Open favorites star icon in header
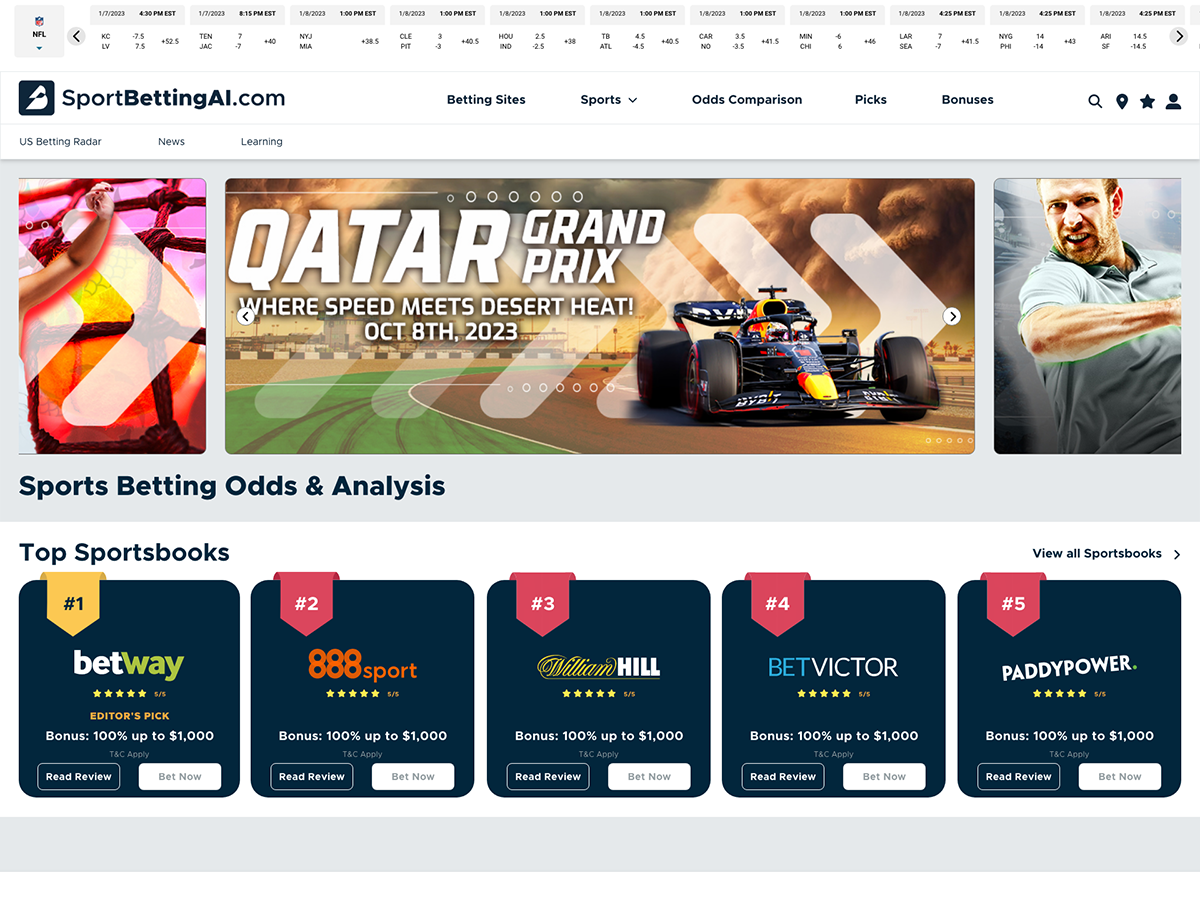This screenshot has width=1200, height=900. pyautogui.click(x=1147, y=101)
